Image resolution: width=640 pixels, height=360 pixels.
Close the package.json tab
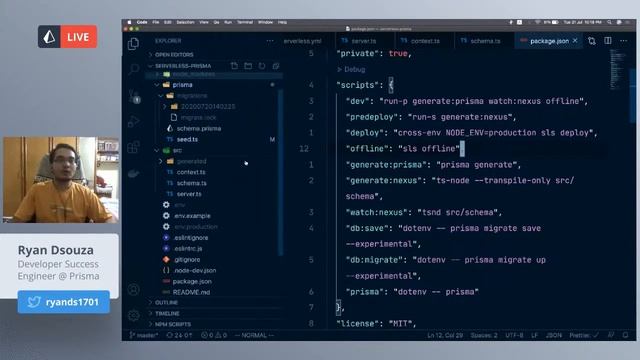(575, 41)
